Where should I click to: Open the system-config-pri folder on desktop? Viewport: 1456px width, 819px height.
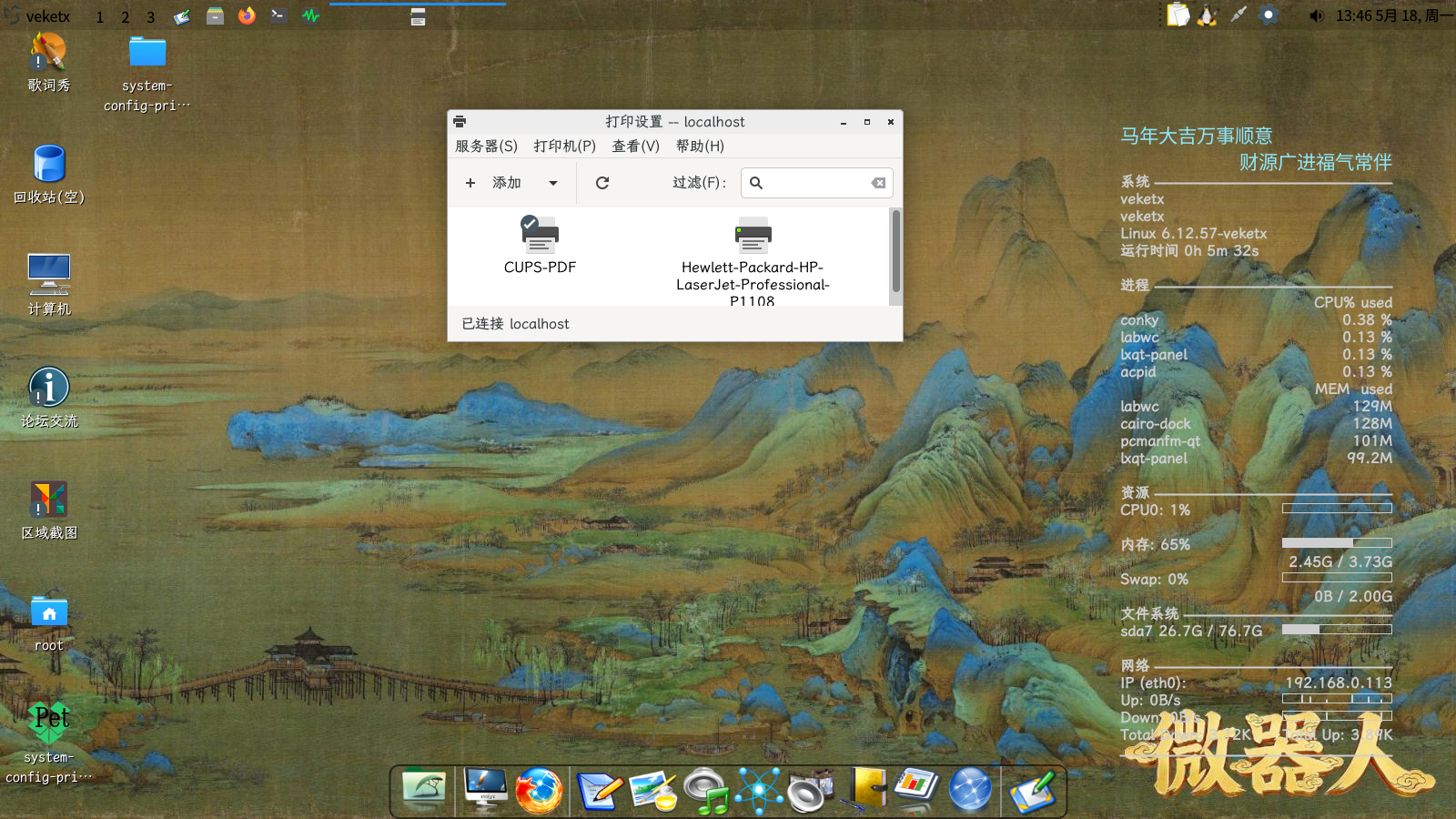(x=147, y=73)
